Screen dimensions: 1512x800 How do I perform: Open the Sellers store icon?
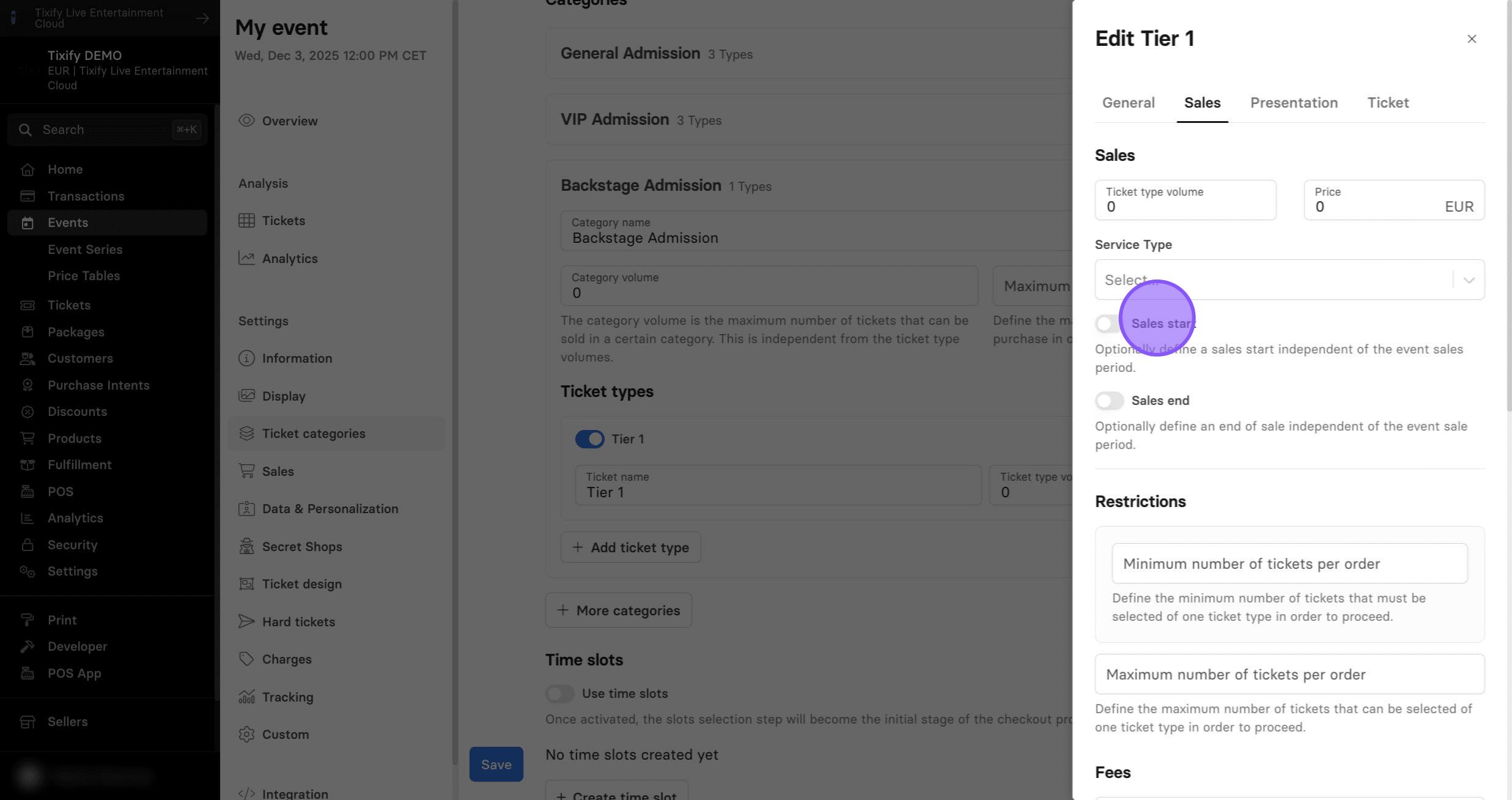pos(28,722)
